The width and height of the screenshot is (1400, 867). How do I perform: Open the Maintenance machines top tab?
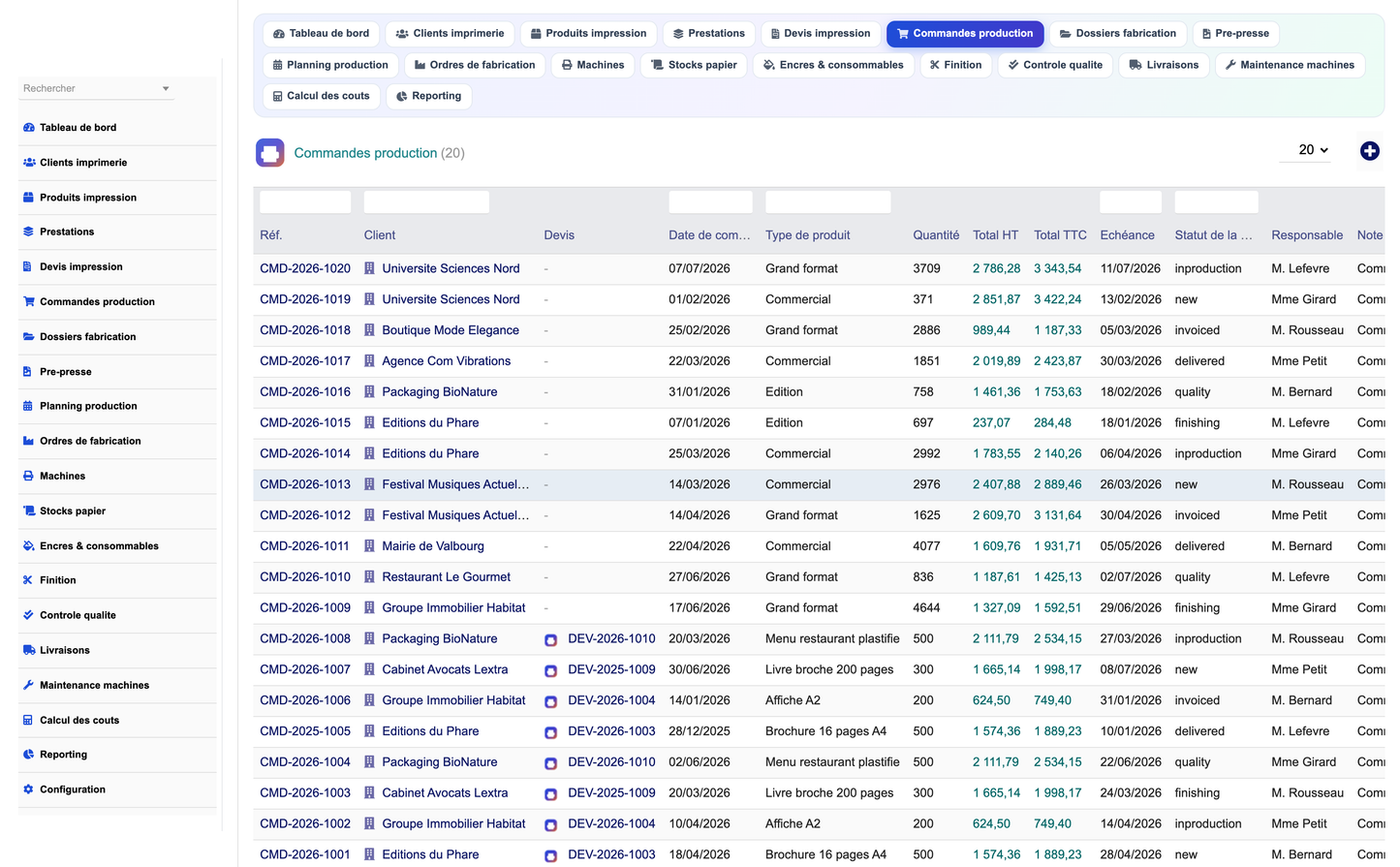[1290, 65]
